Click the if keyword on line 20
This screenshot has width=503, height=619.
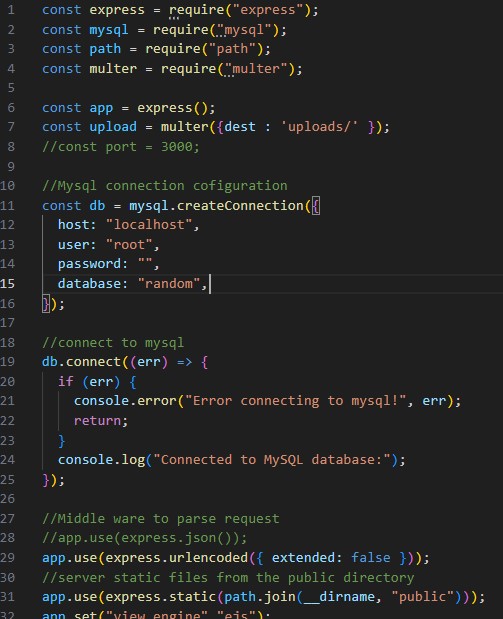(x=66, y=381)
